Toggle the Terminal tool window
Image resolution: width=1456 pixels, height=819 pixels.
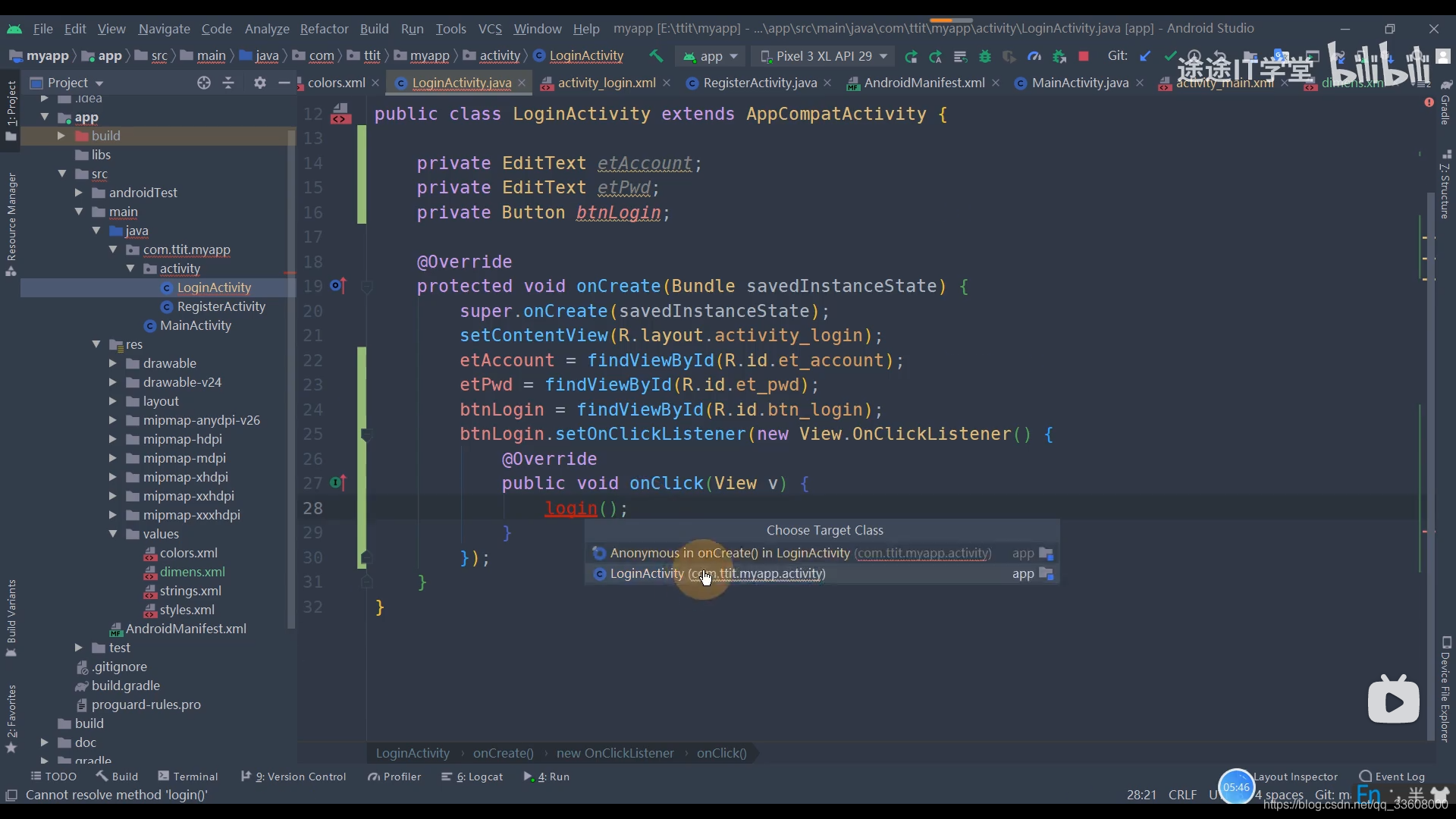coord(188,777)
